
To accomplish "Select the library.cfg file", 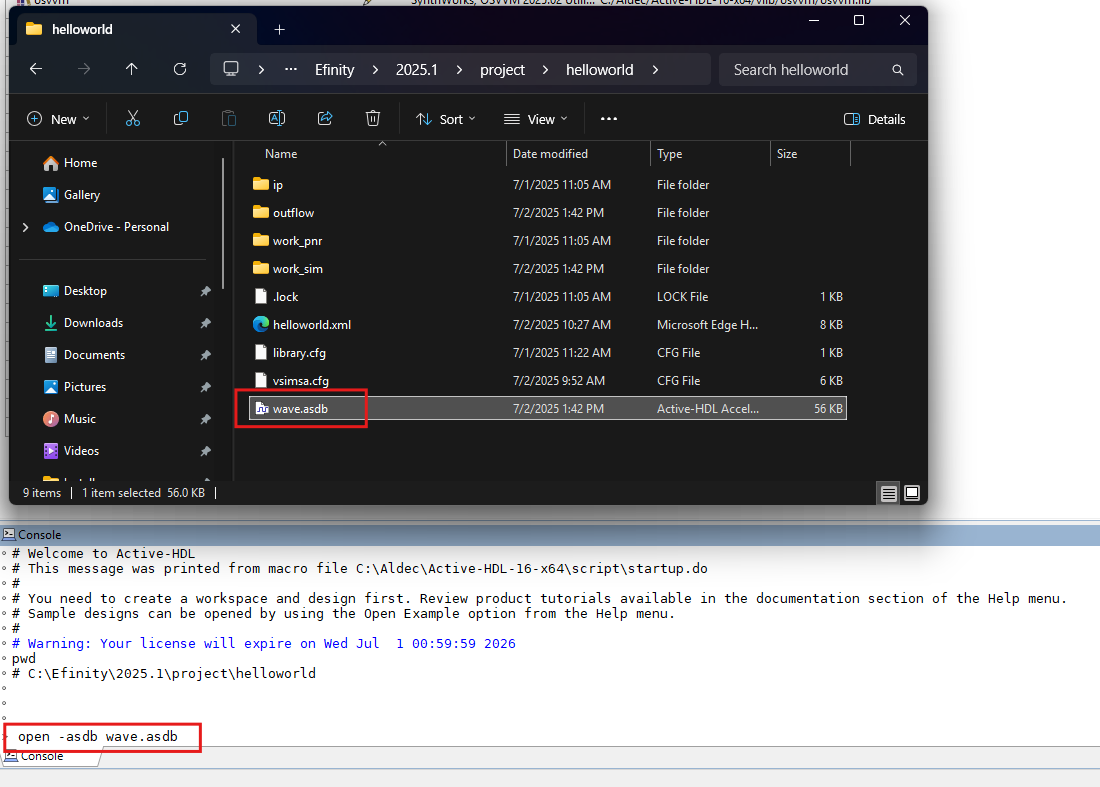I will pos(548,353).
